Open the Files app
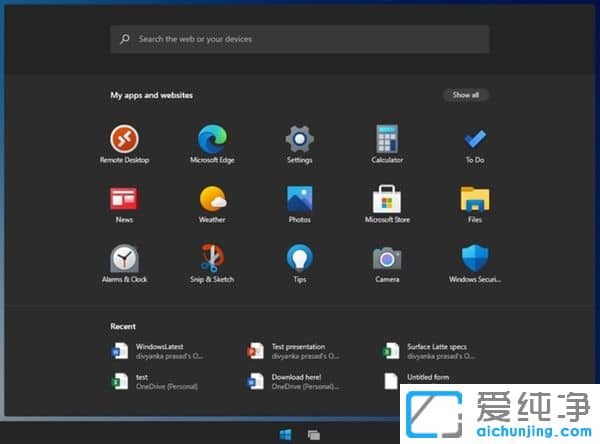 475,204
